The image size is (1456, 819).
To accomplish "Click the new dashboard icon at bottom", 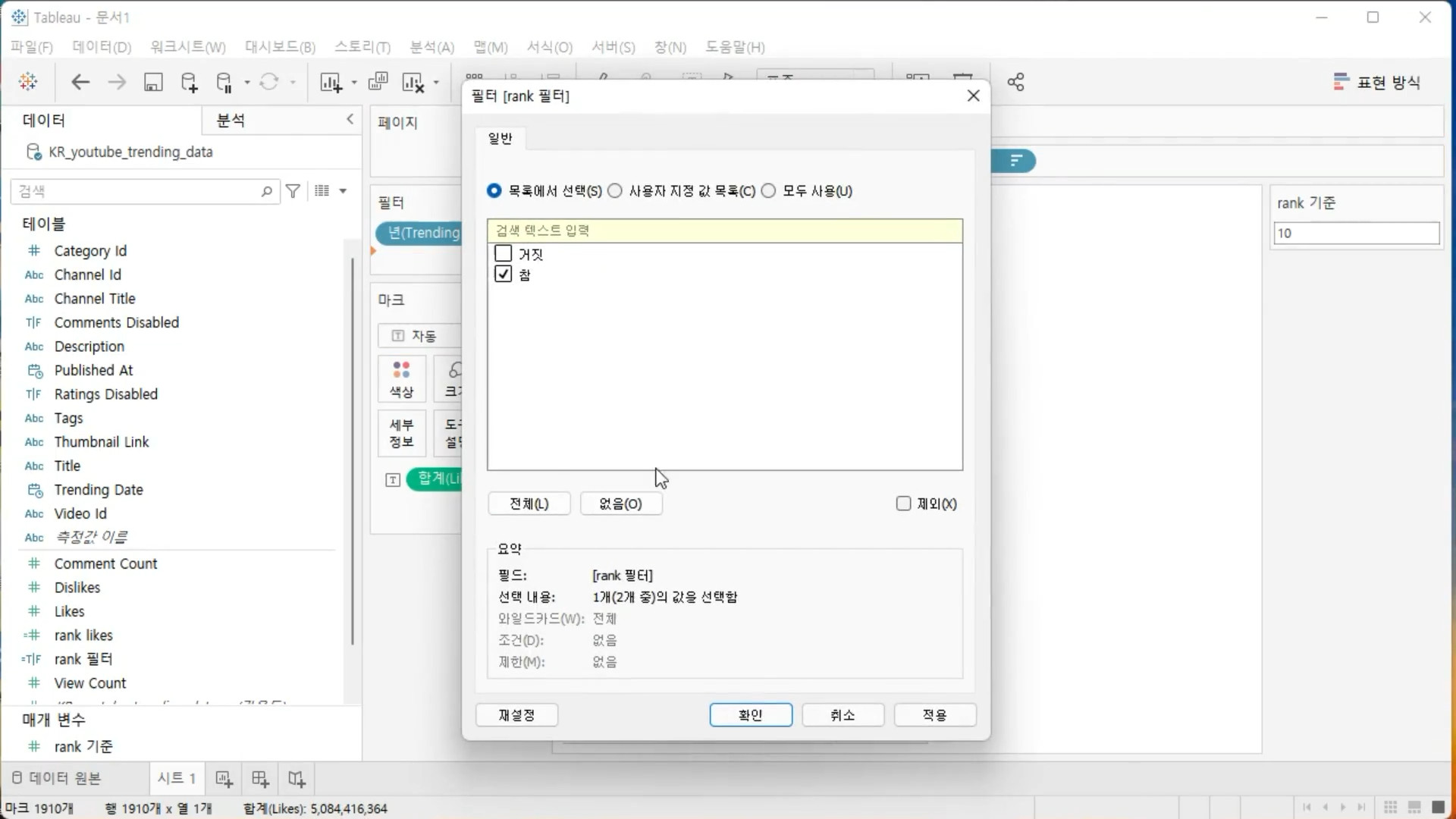I will [260, 779].
